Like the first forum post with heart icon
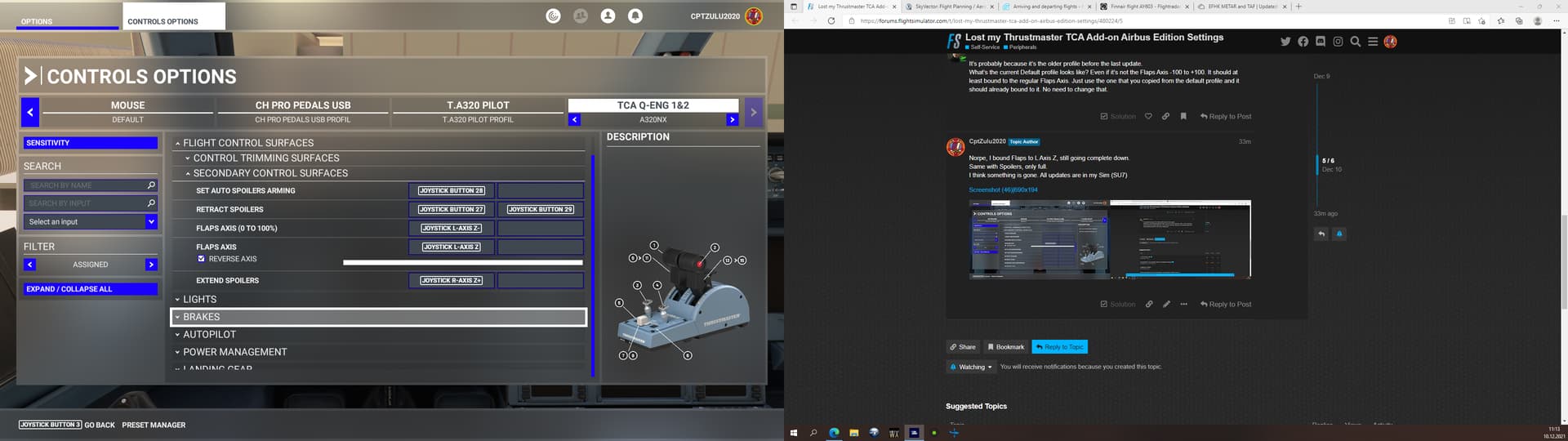 pyautogui.click(x=1148, y=116)
